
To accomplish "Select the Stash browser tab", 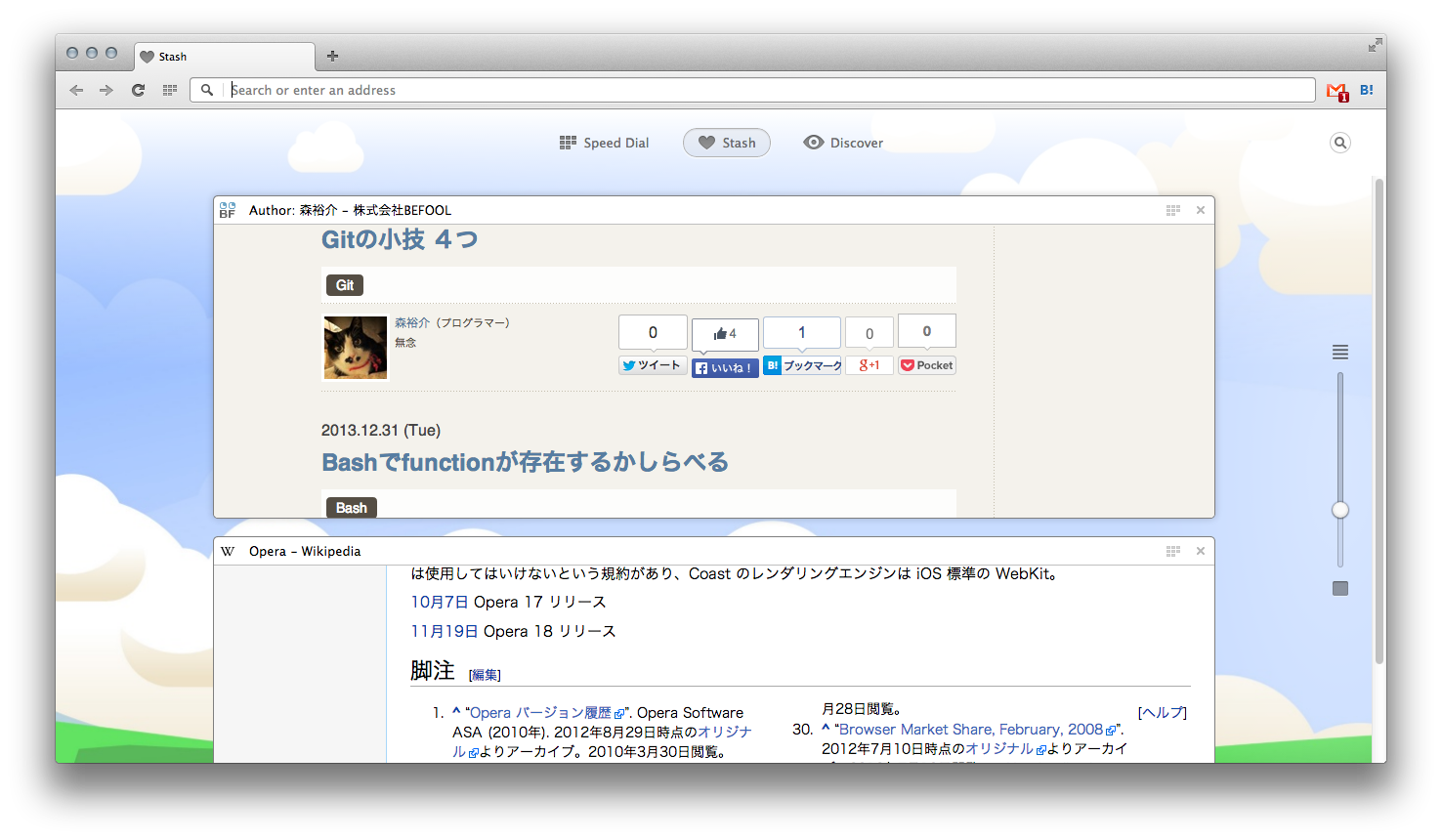I will pos(225,57).
